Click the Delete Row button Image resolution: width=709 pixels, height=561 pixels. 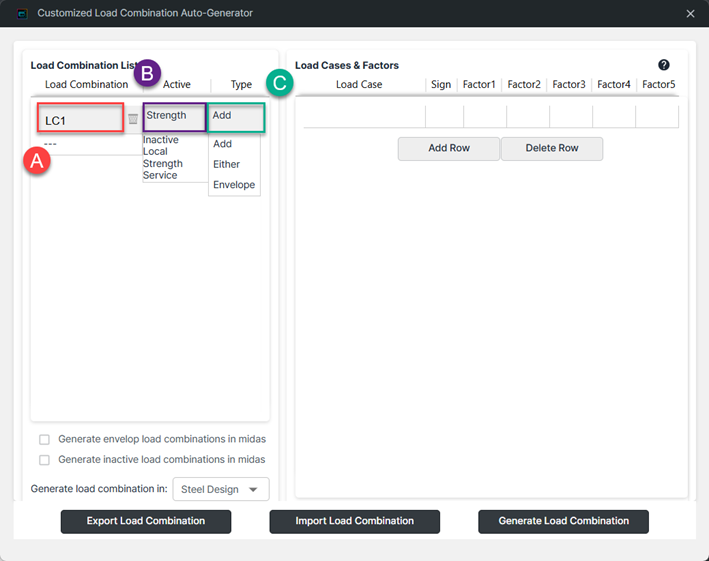tap(551, 148)
